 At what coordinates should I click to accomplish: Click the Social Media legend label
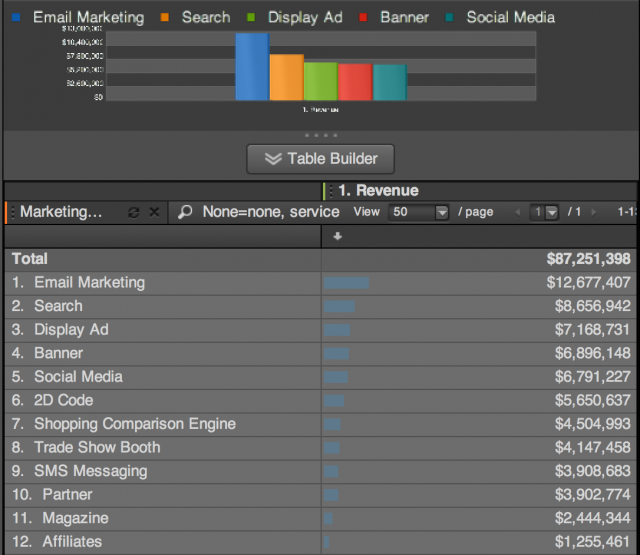(511, 17)
